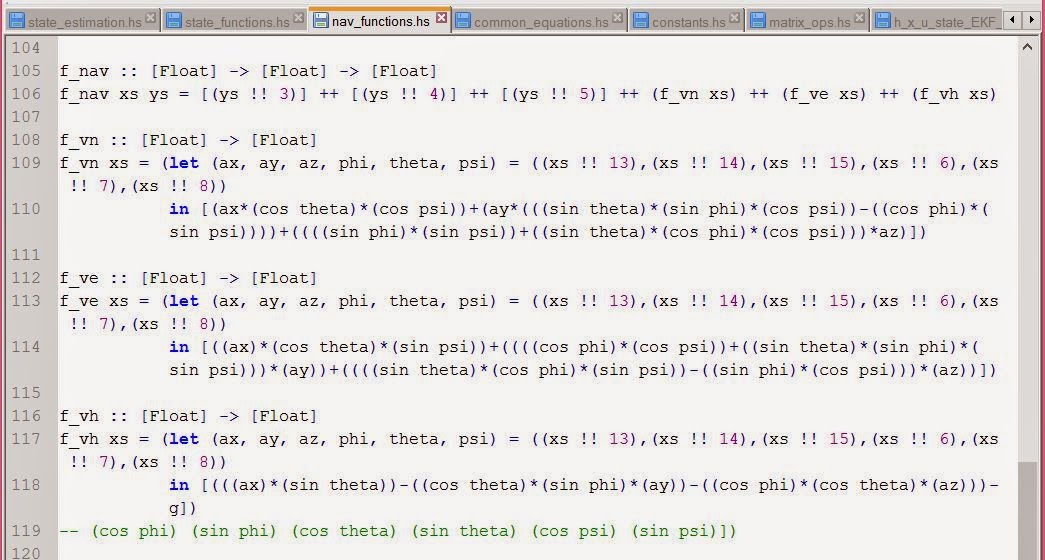This screenshot has width=1045, height=560.
Task: Click the 'let' keyword on line 109
Action: click(x=184, y=163)
